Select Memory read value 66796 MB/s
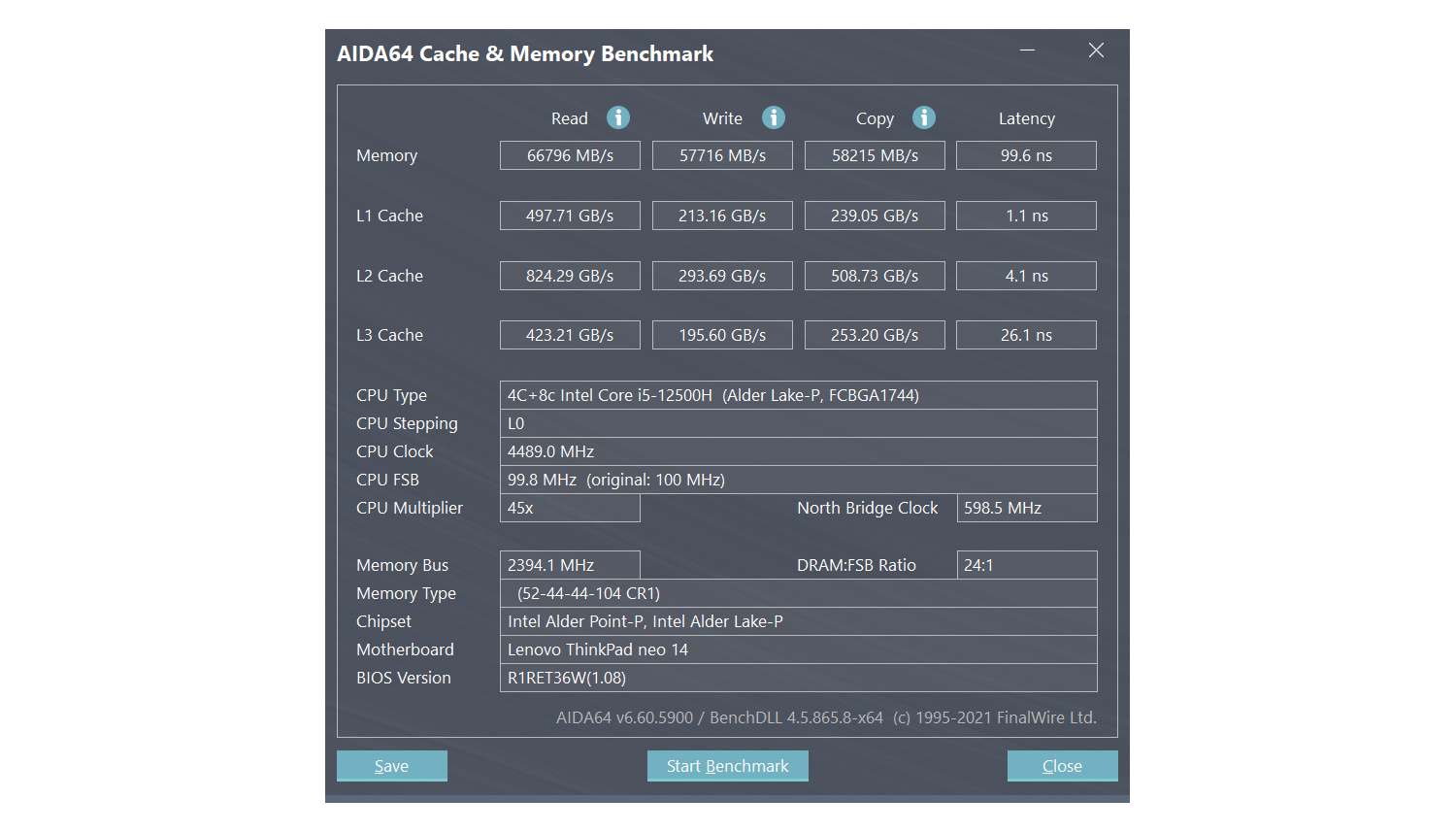 click(570, 155)
